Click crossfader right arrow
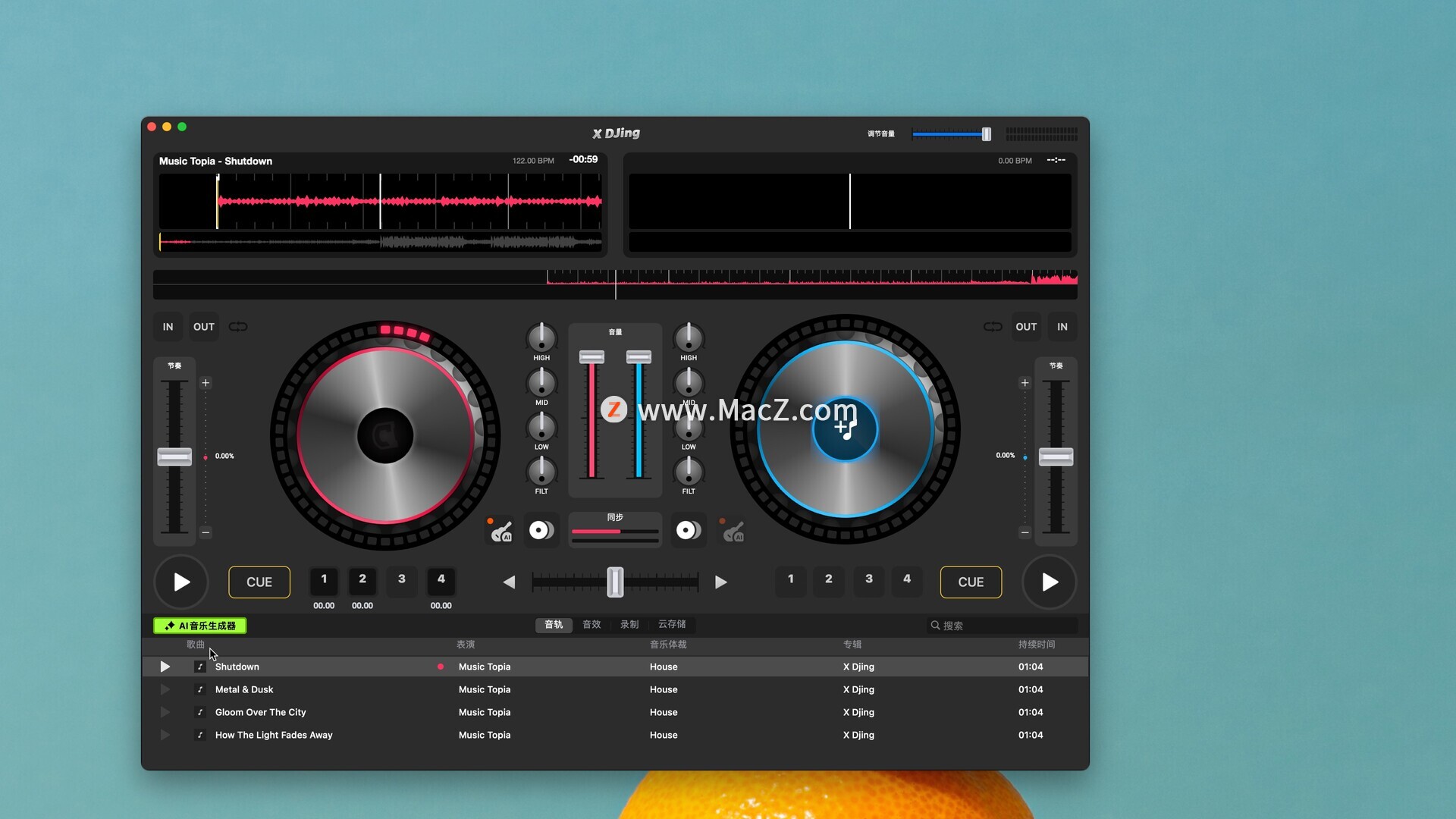Screen dimensions: 1456x819 (721, 582)
